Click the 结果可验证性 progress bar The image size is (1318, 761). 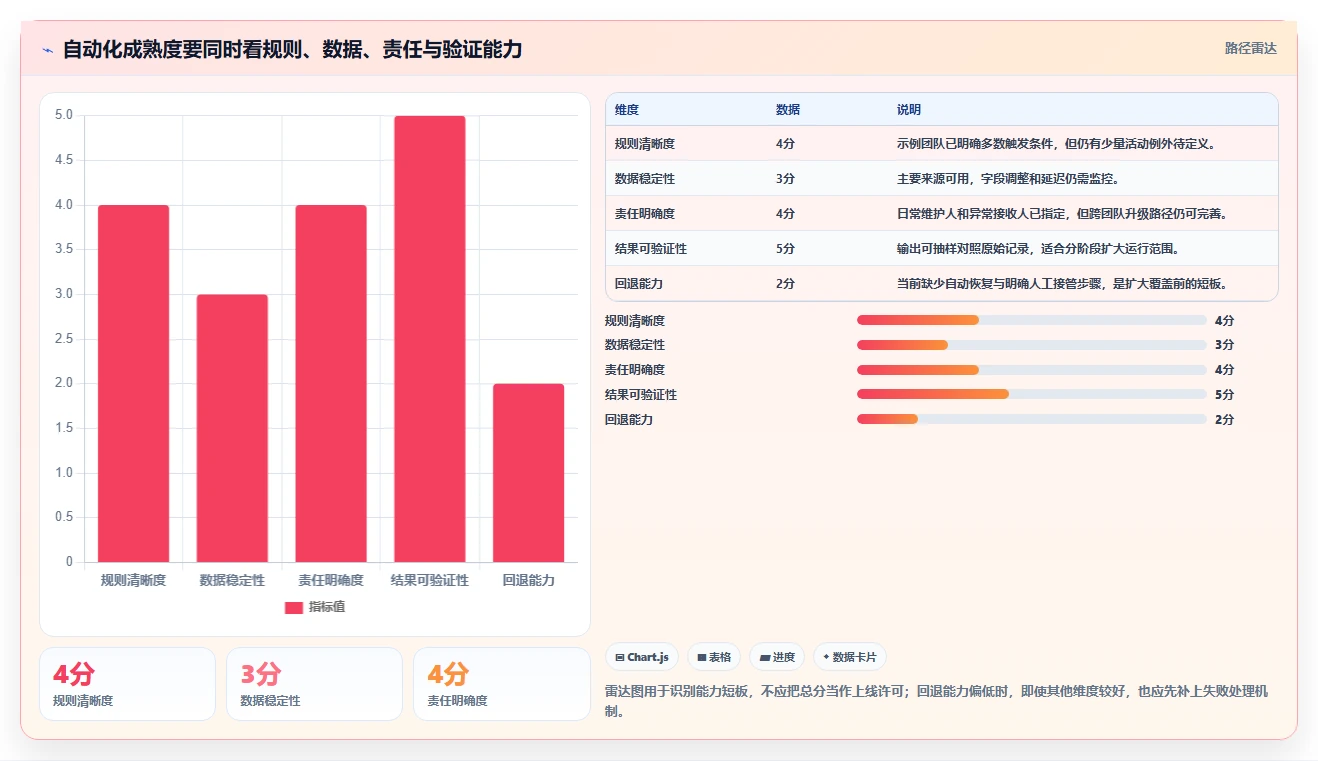click(1031, 395)
